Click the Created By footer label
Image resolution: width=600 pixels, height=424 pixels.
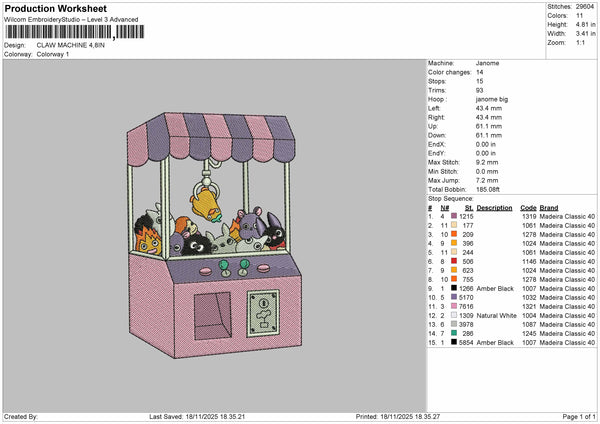(x=21, y=417)
